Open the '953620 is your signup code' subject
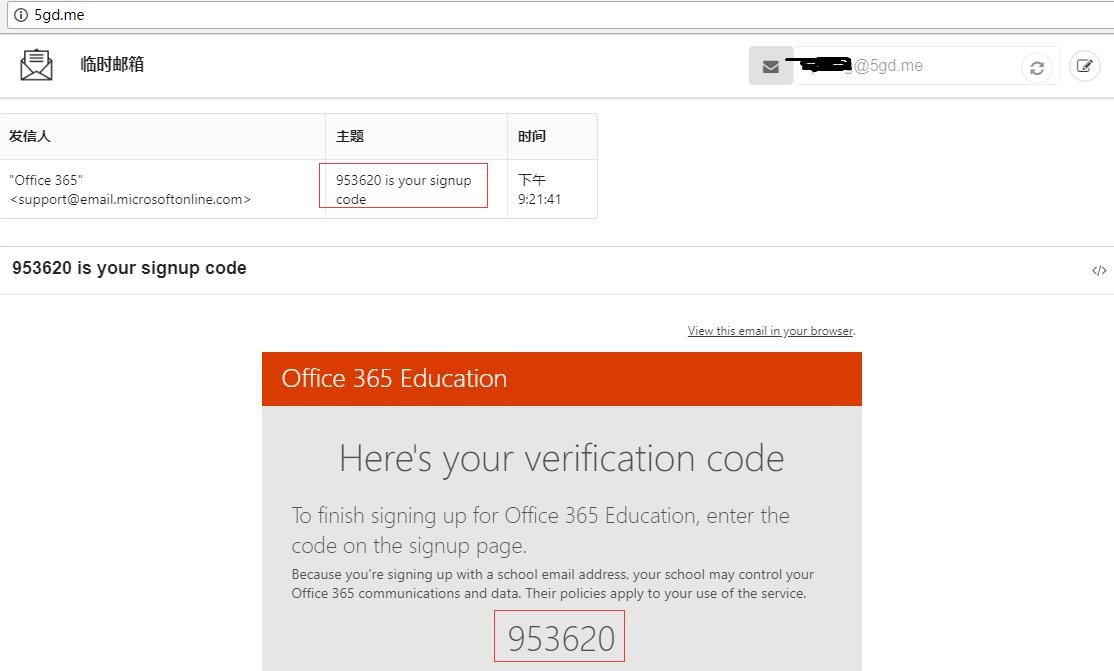 pos(404,189)
